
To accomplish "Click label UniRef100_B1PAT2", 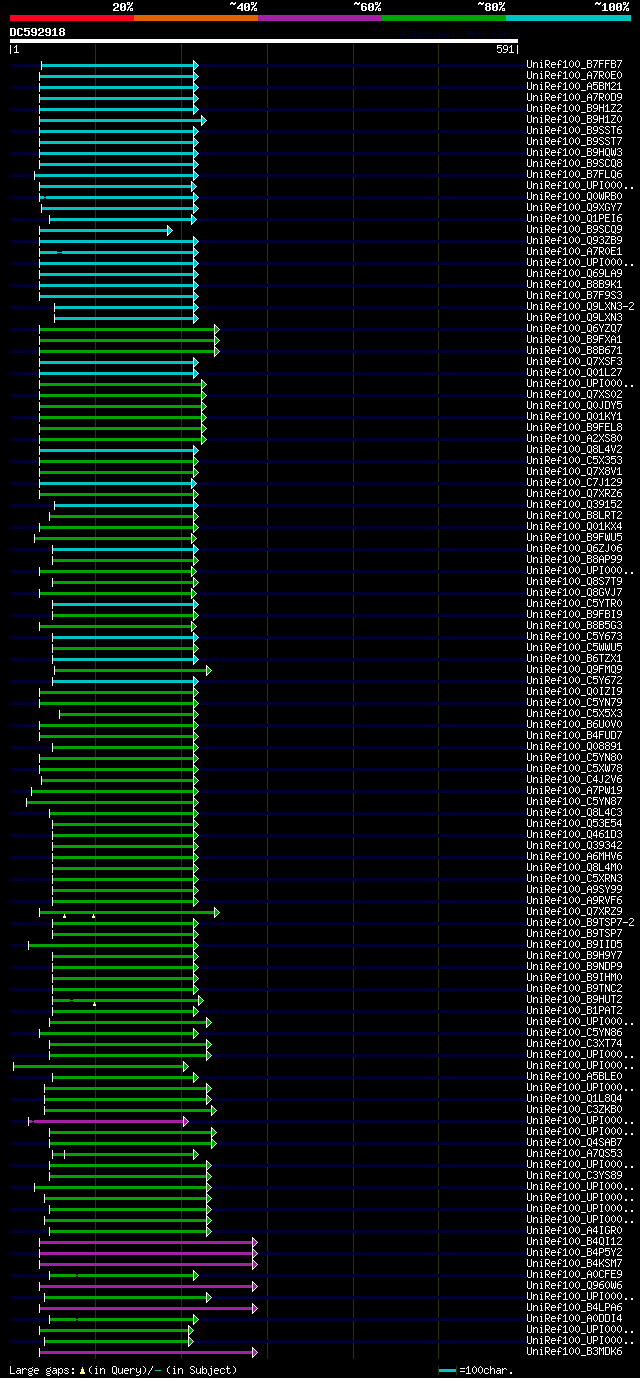I will point(574,1010).
